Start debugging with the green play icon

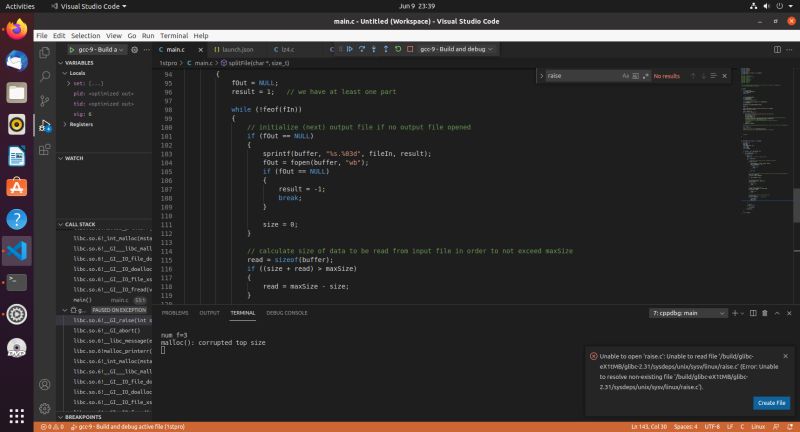click(x=72, y=49)
